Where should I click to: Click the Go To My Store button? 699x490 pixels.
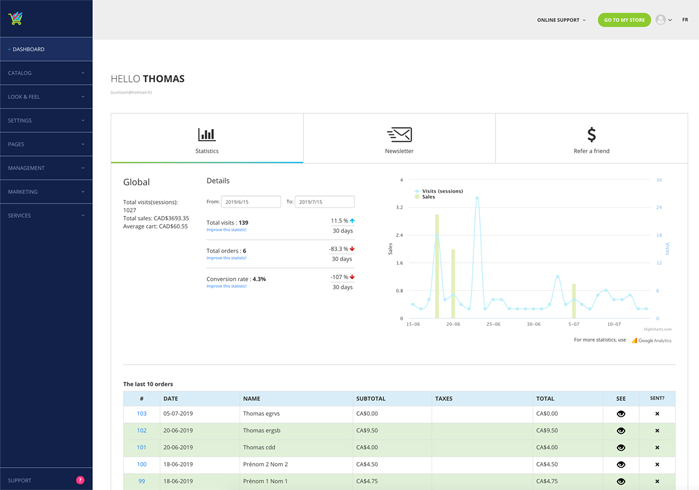point(624,20)
